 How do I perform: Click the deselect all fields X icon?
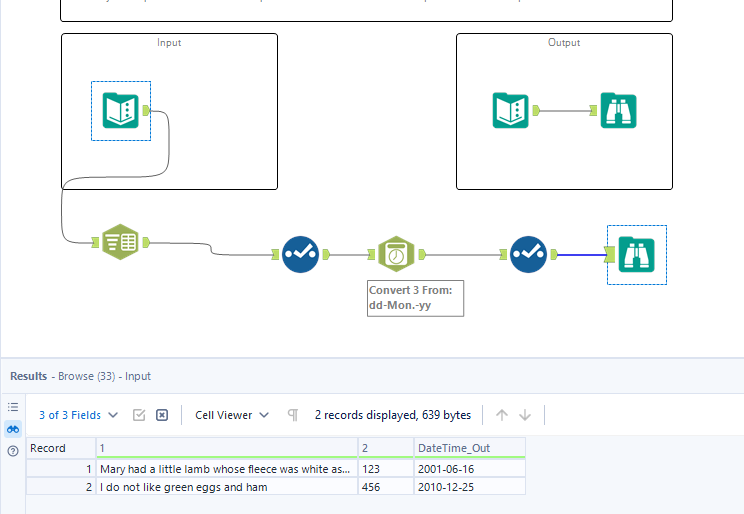162,415
